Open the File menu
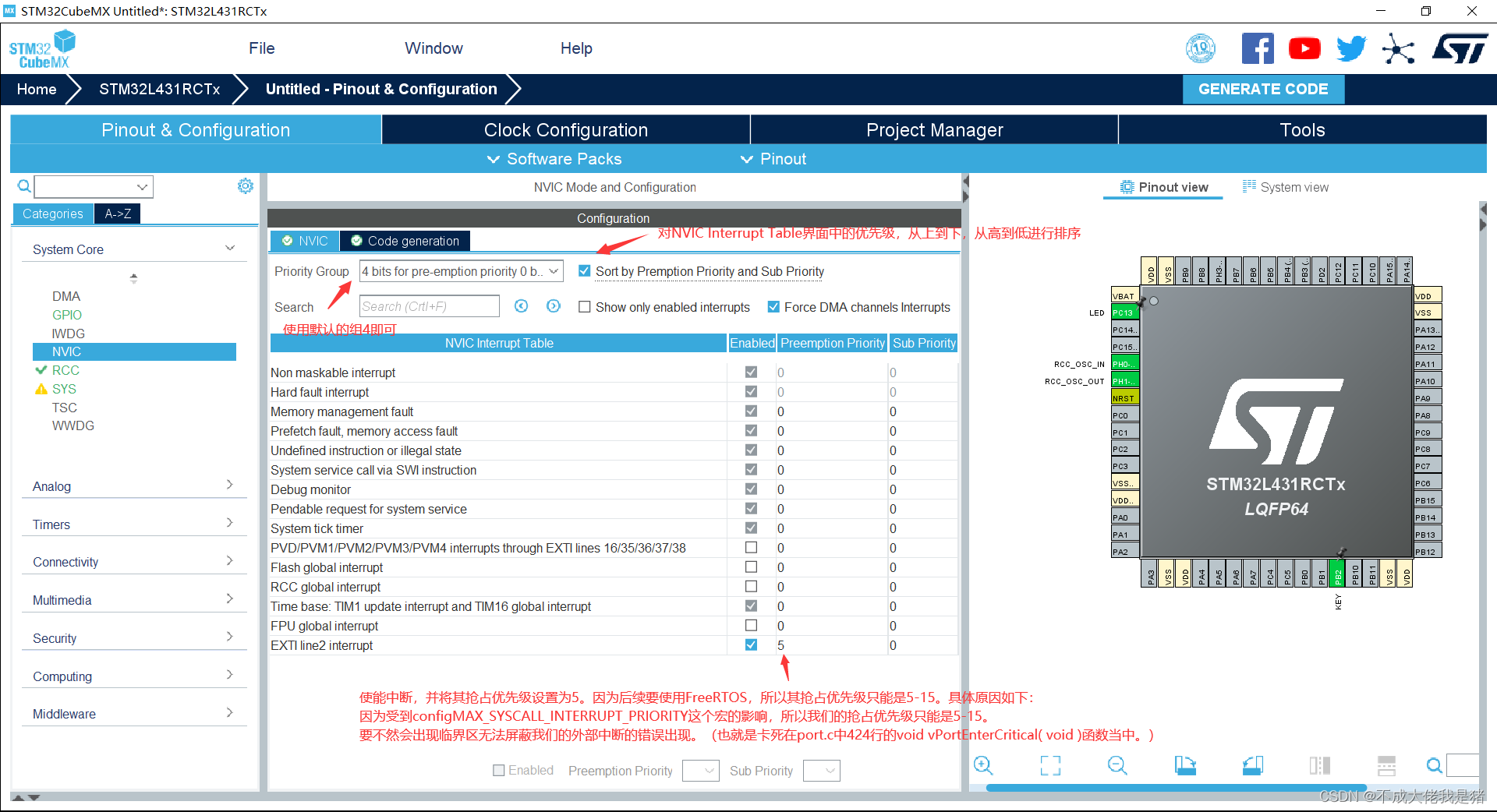The image size is (1497, 812). click(x=262, y=48)
